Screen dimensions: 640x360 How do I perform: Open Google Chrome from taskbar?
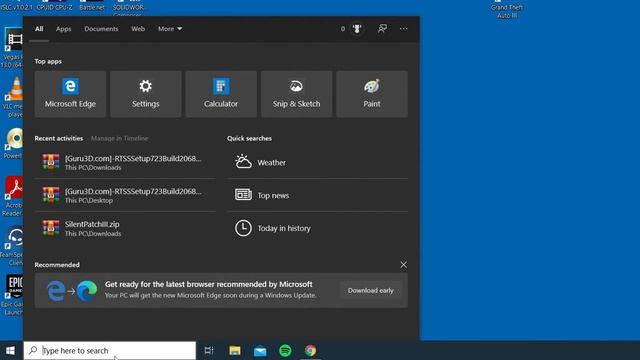[310, 351]
